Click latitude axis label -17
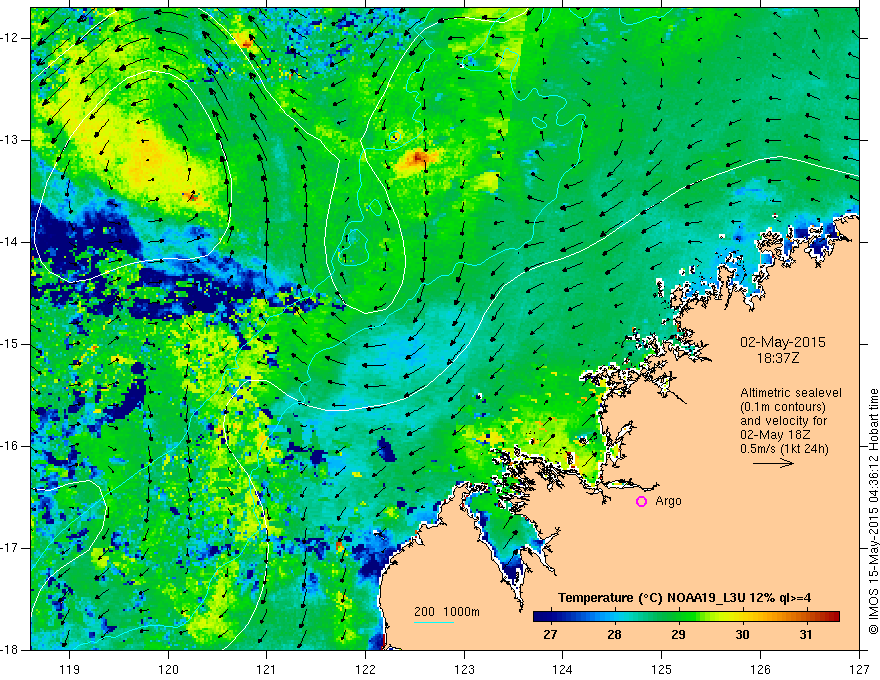 (10, 548)
